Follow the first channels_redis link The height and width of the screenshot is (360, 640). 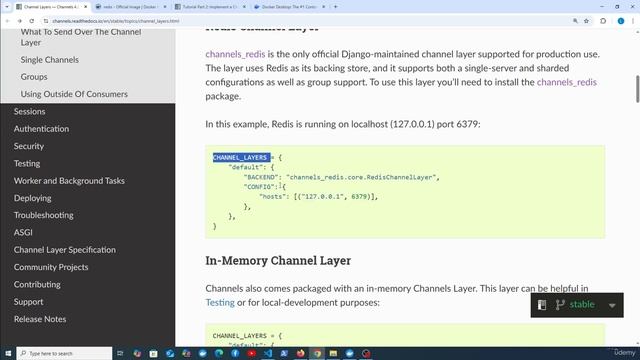coord(235,54)
